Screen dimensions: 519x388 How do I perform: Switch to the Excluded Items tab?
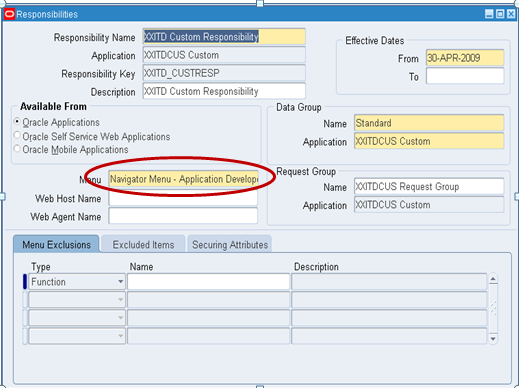click(x=143, y=244)
